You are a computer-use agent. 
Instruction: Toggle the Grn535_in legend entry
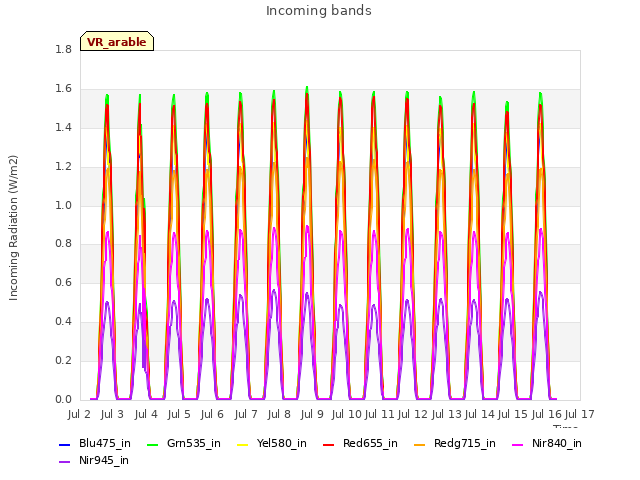(184, 443)
